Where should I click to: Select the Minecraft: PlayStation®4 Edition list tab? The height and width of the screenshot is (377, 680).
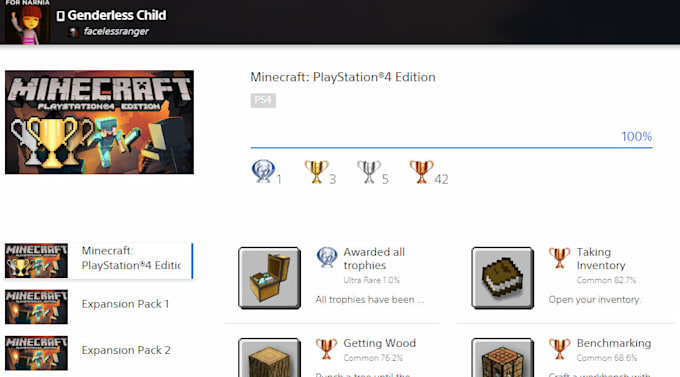tap(99, 261)
